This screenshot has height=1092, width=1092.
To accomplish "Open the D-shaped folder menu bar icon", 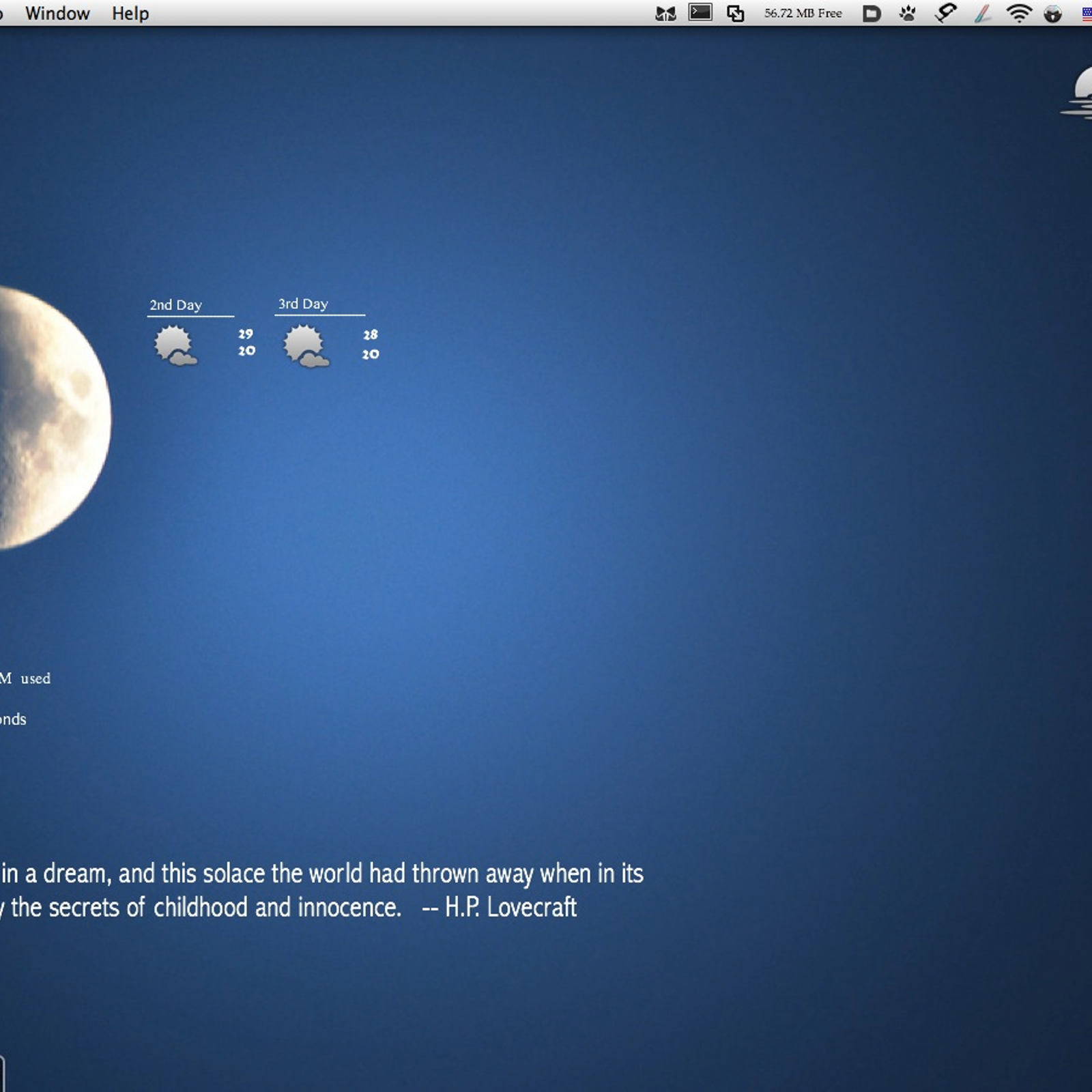I will [872, 14].
